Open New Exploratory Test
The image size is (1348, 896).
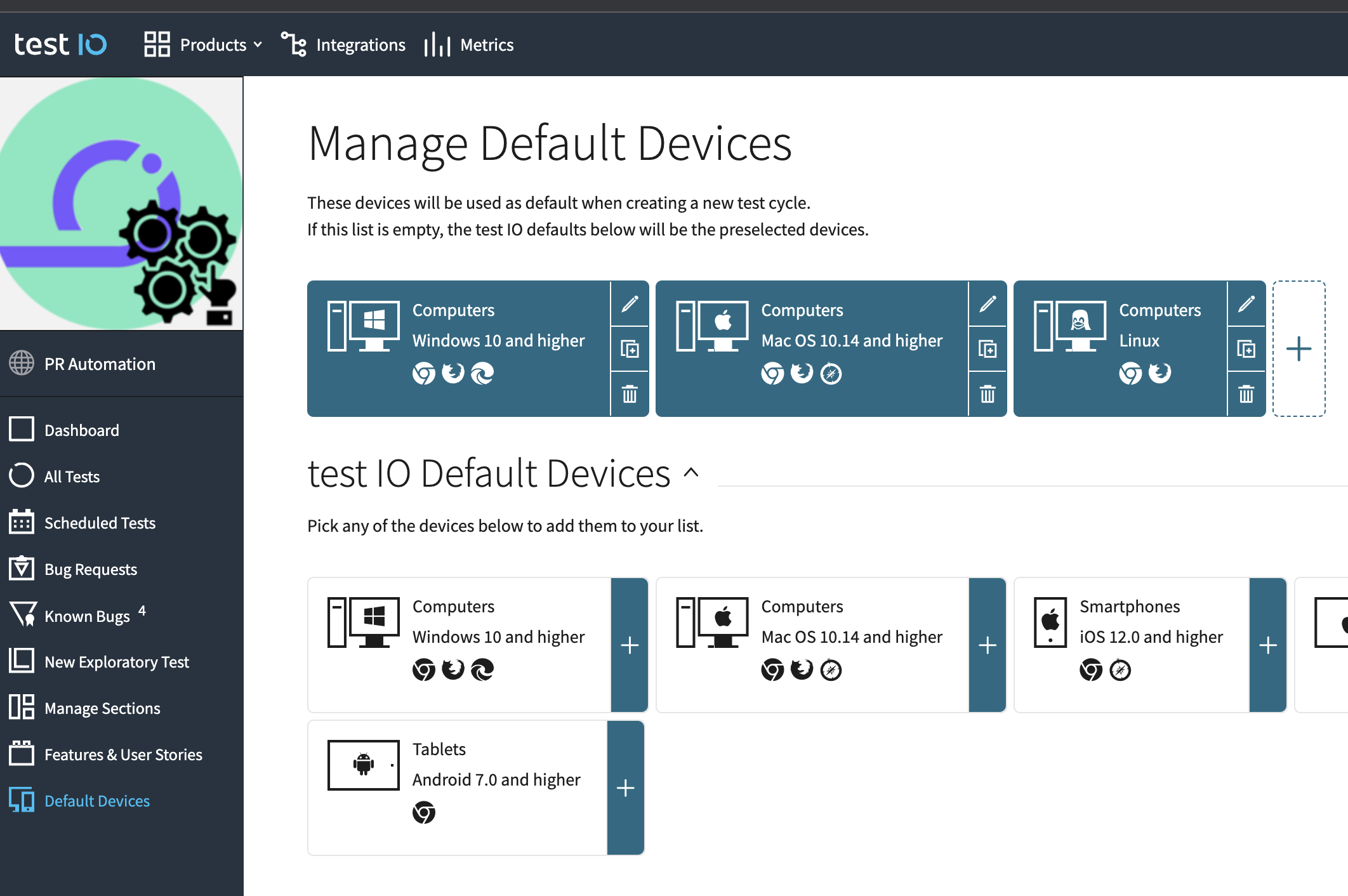coord(116,662)
